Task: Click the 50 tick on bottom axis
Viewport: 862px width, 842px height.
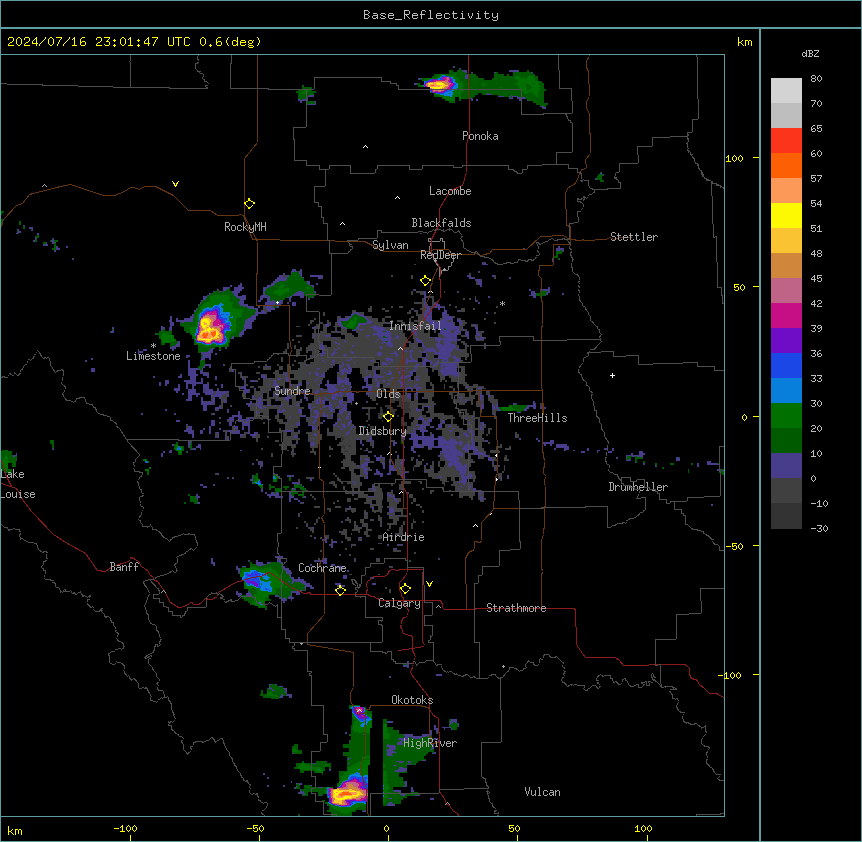Action: [514, 828]
